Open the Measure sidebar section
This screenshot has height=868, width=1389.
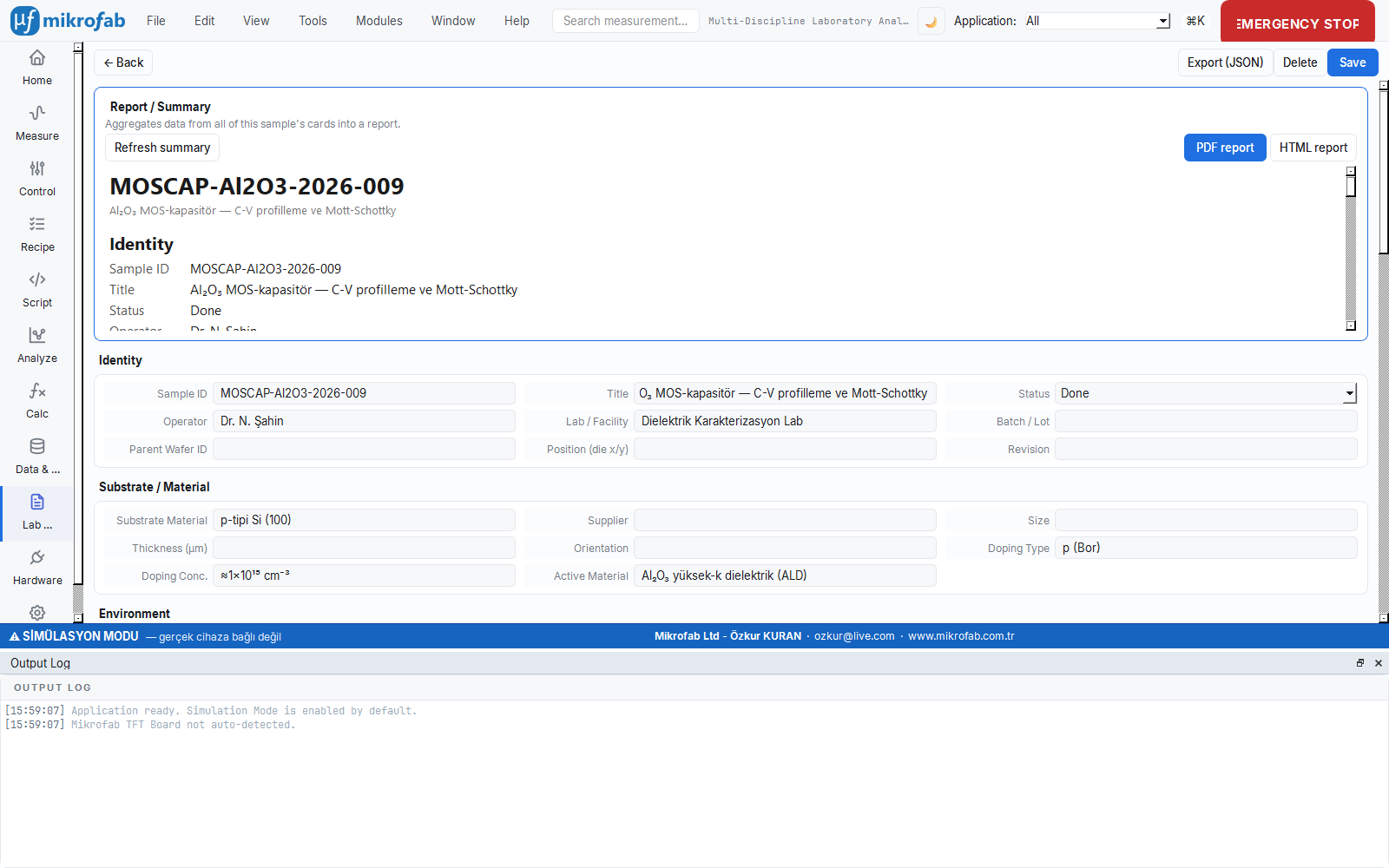click(x=37, y=124)
